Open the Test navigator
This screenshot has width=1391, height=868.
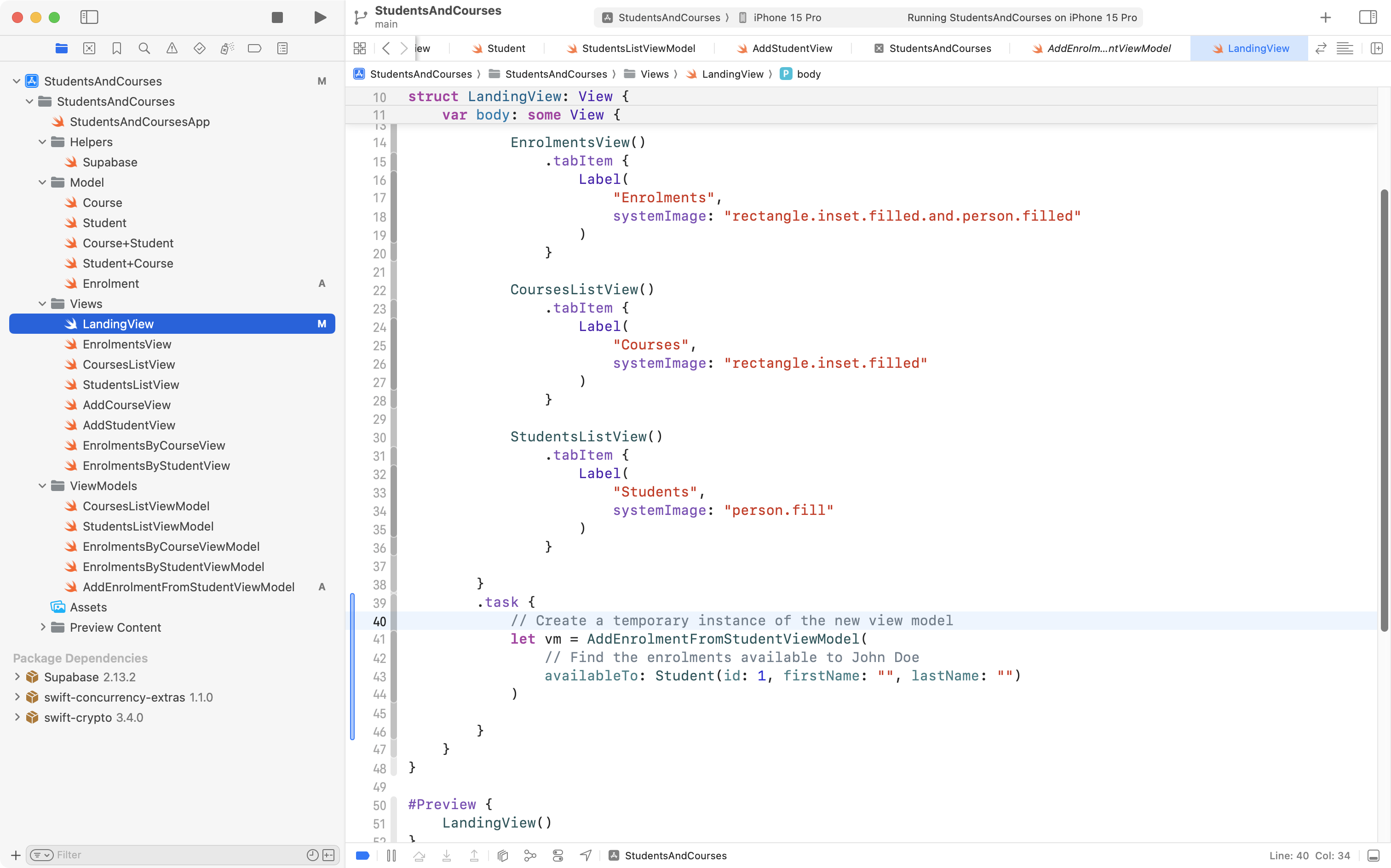pyautogui.click(x=199, y=48)
